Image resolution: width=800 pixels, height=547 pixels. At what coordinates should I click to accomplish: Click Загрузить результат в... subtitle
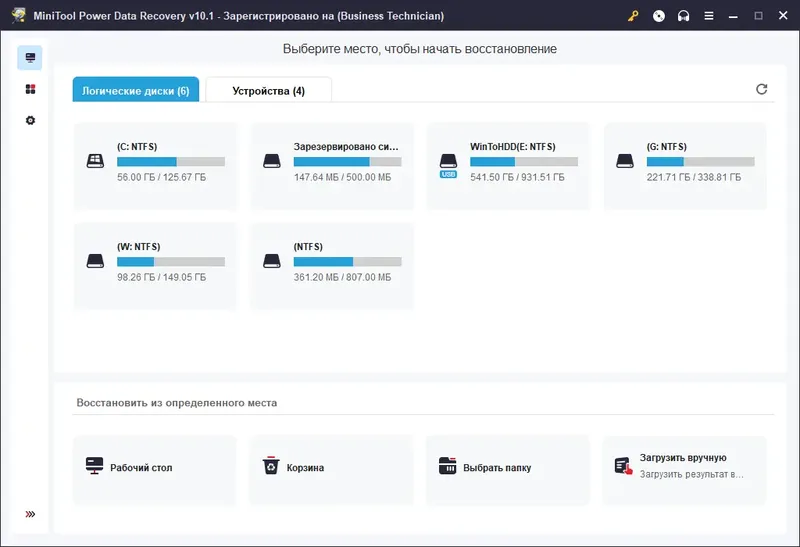click(691, 474)
